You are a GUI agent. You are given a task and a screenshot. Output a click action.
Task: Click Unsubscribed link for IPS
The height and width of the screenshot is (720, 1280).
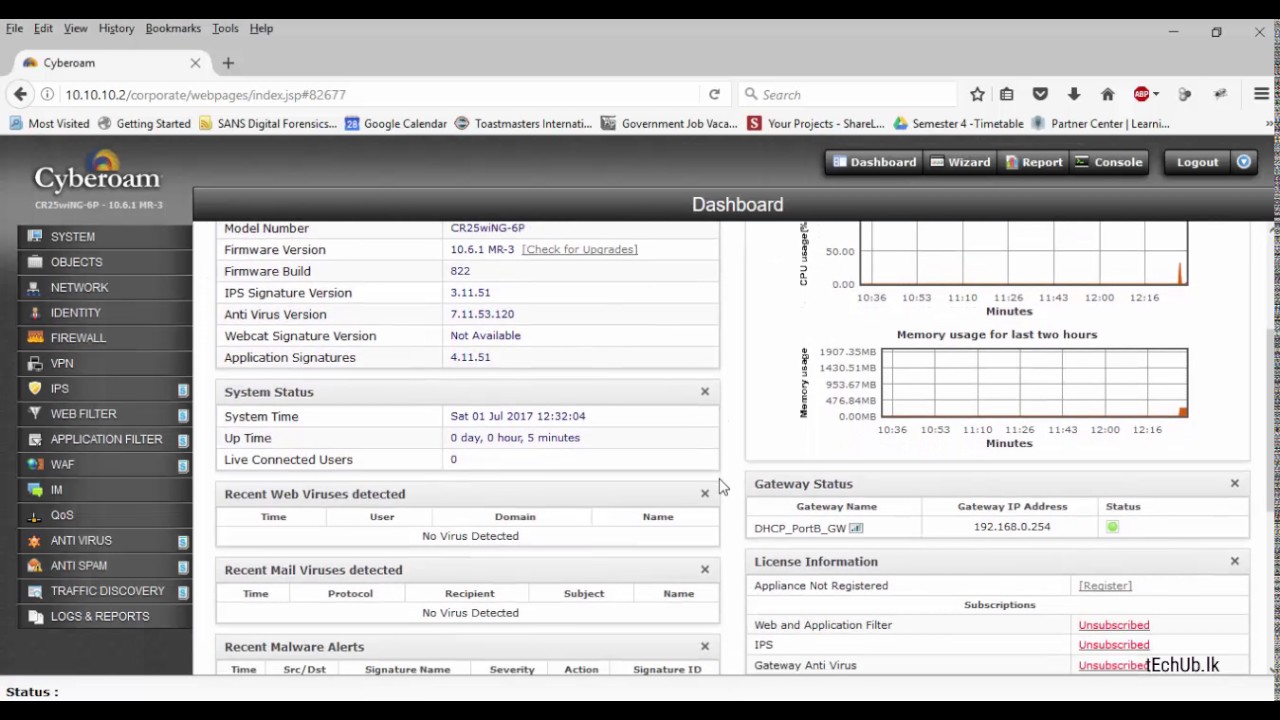pos(1114,645)
